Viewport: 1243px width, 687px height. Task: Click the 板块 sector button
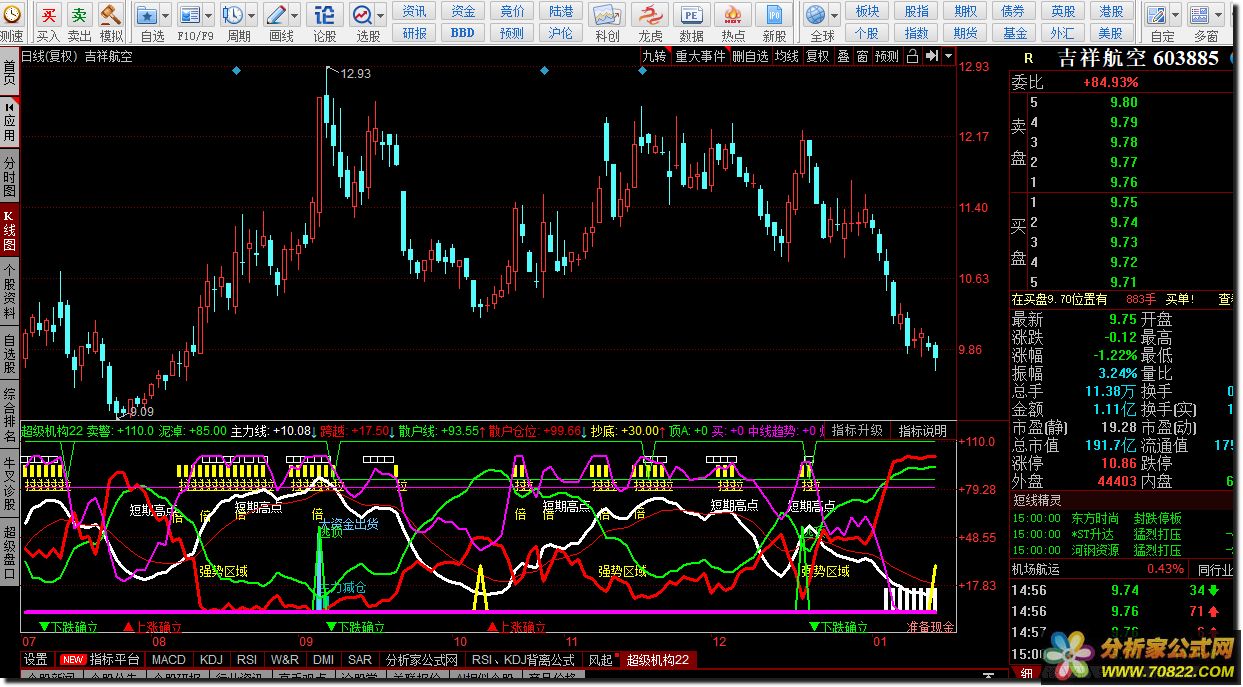click(x=868, y=11)
